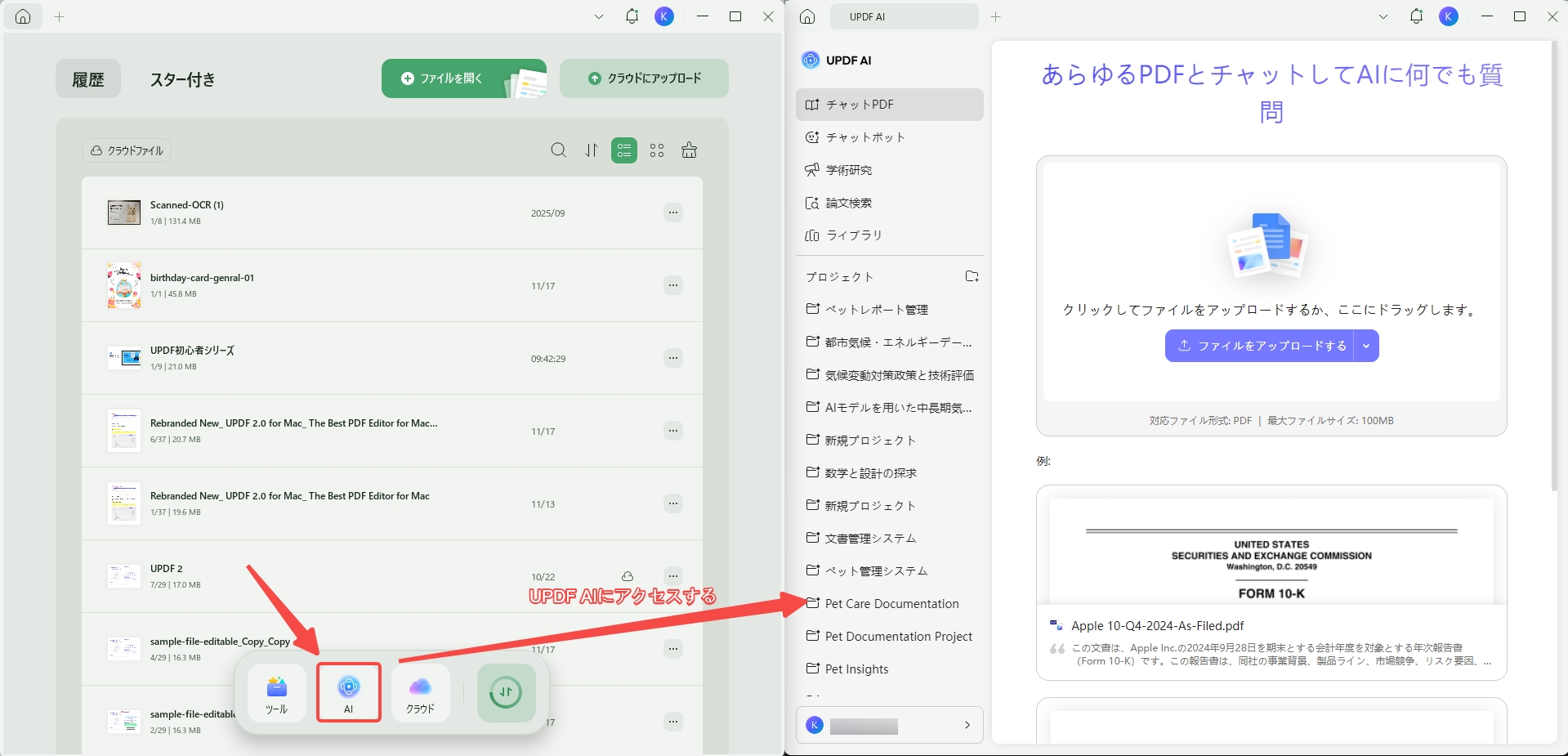Enable list view layout

(623, 150)
